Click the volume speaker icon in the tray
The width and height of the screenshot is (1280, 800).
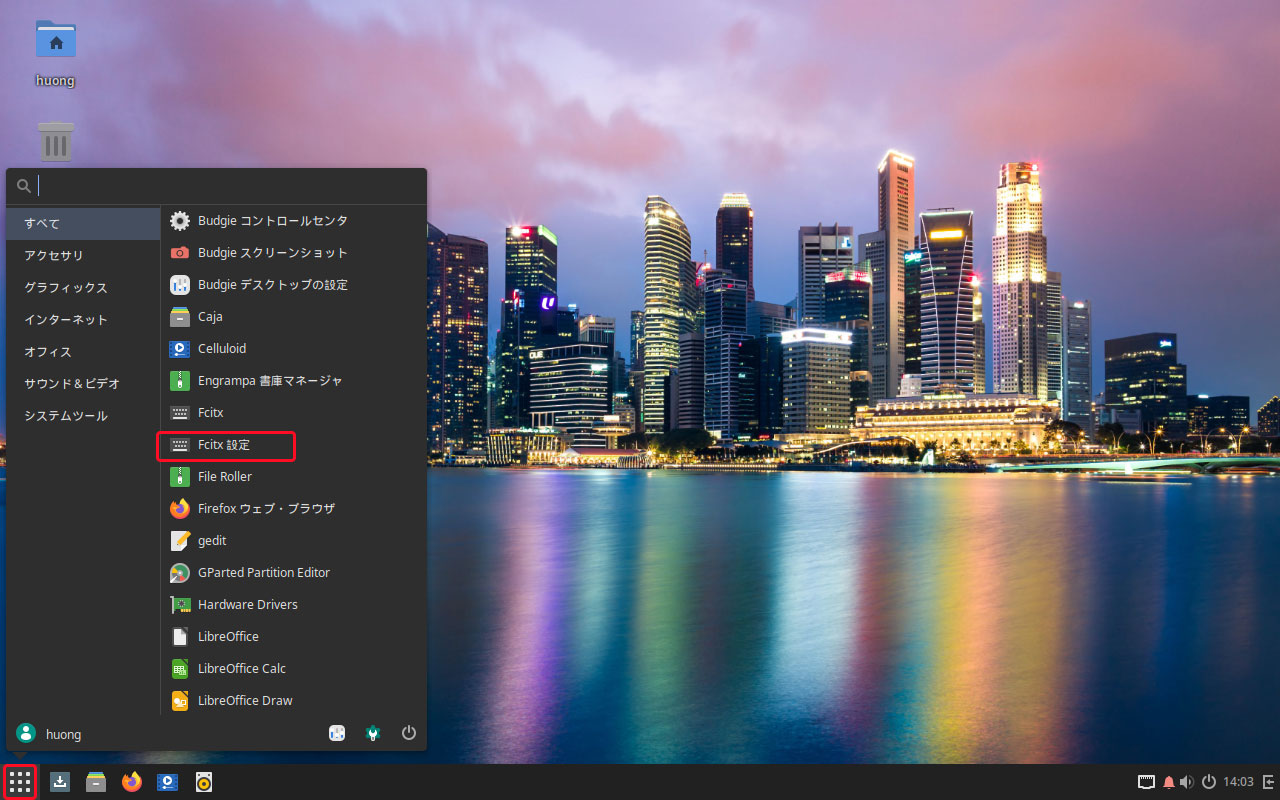point(1186,782)
